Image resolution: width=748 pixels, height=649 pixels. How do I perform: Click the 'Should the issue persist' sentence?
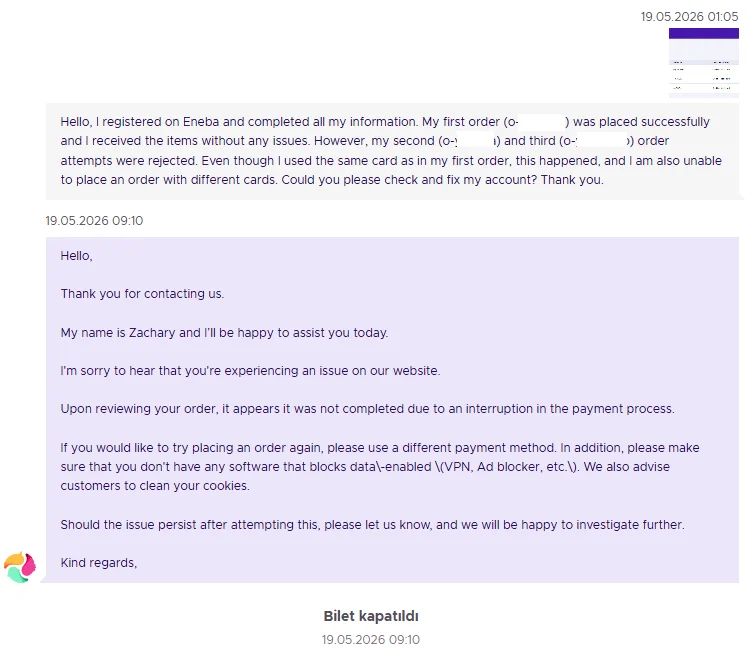[x=372, y=525]
